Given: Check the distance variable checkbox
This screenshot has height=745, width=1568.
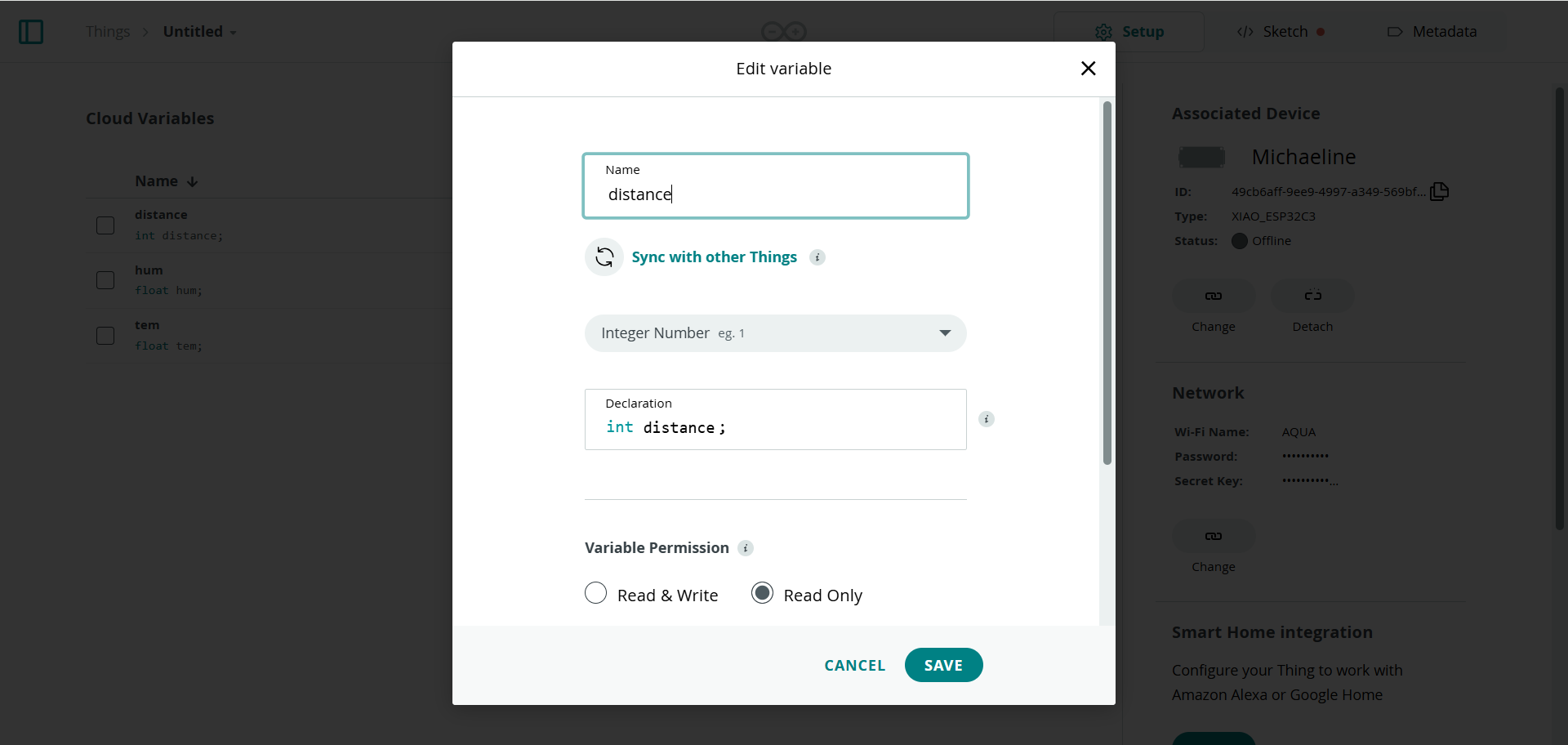Looking at the screenshot, I should pos(105,225).
